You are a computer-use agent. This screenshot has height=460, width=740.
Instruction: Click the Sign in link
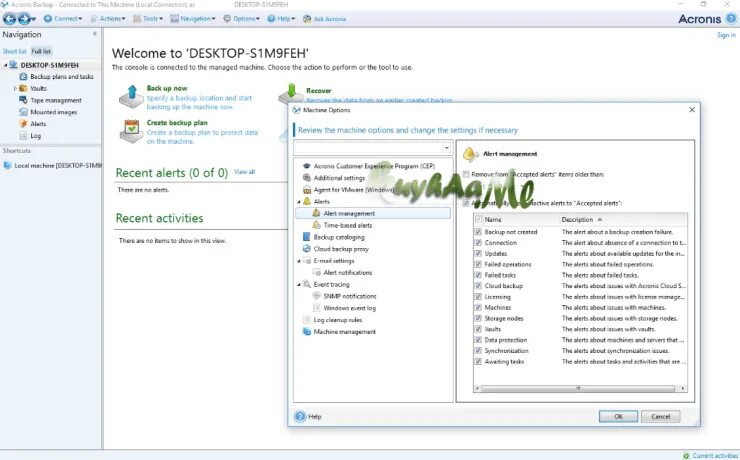(x=726, y=35)
